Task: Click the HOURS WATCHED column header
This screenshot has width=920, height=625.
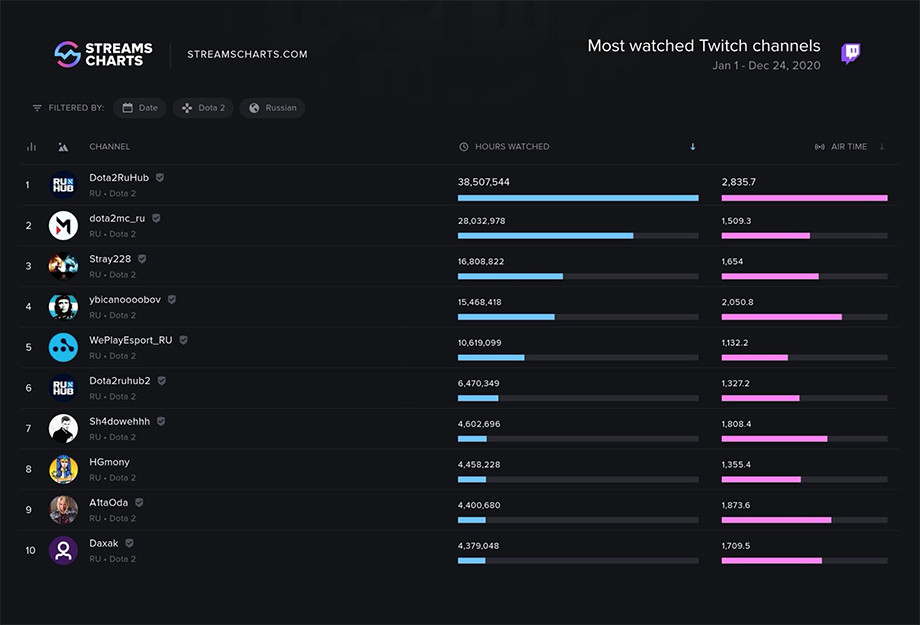Action: pyautogui.click(x=512, y=147)
